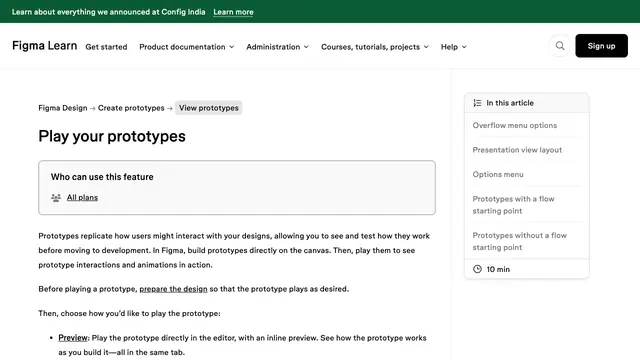Expand Courses, tutorials, projects dropdown
Image resolution: width=640 pixels, height=360 pixels.
point(375,47)
